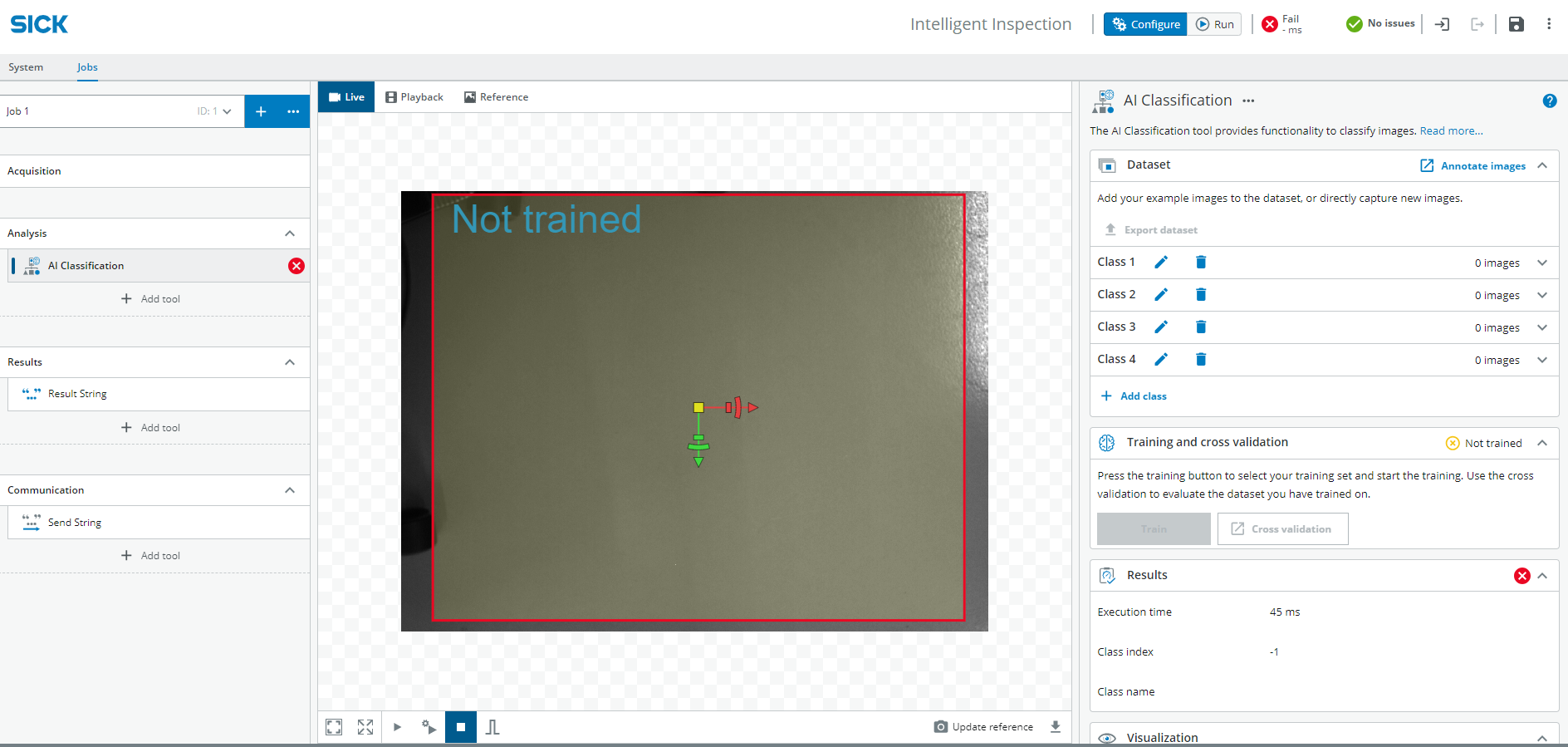
Task: Collapse the right Results panel
Action: click(x=1542, y=576)
